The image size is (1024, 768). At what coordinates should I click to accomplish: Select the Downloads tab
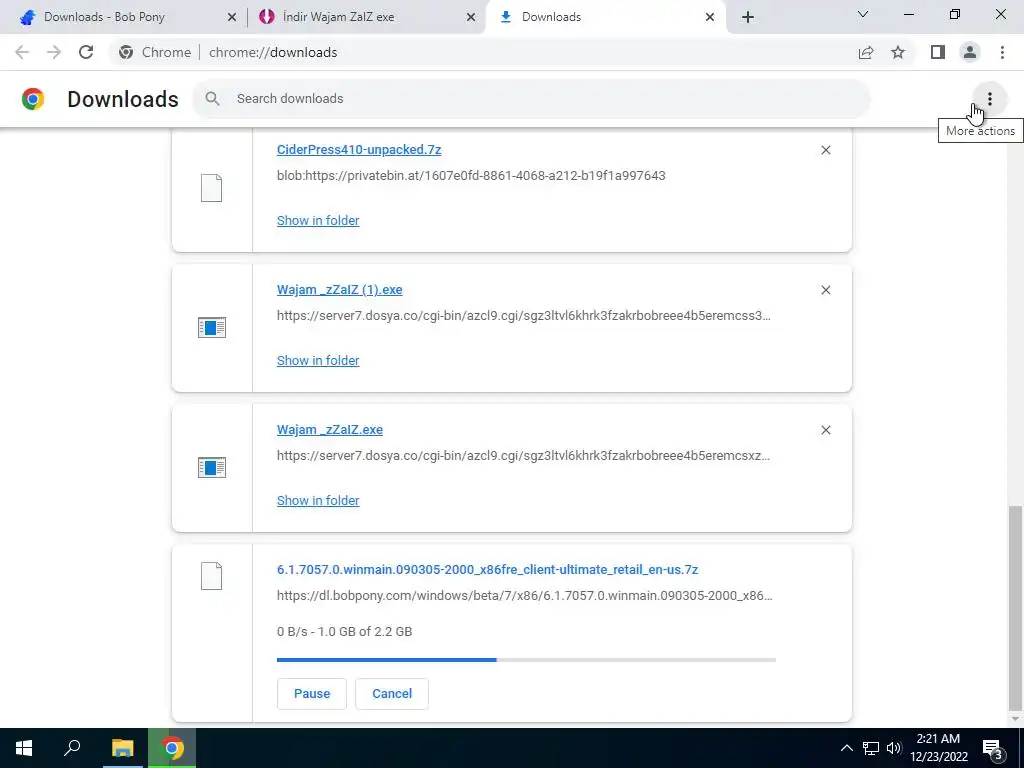(606, 17)
